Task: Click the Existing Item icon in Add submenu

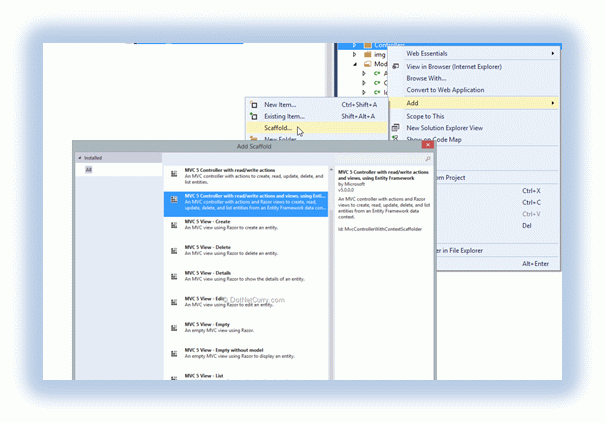Action: point(253,116)
